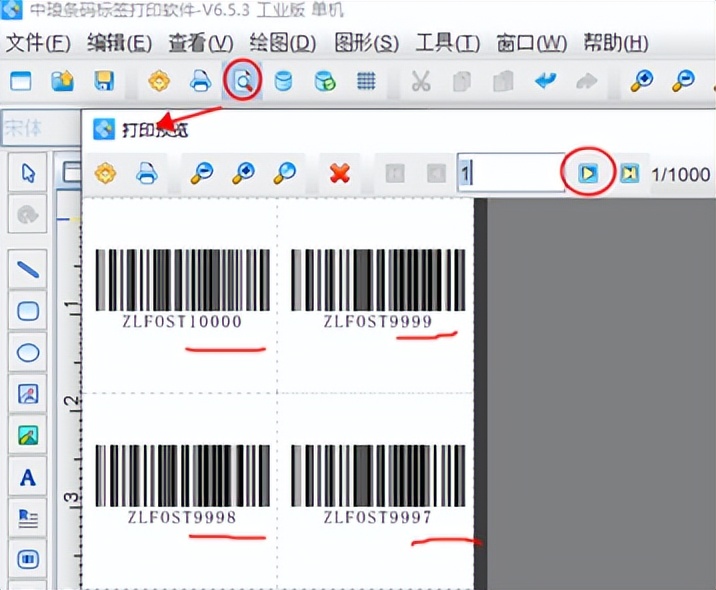Screen dimensions: 716x590
Task: Open an existing label file
Action: tap(63, 82)
